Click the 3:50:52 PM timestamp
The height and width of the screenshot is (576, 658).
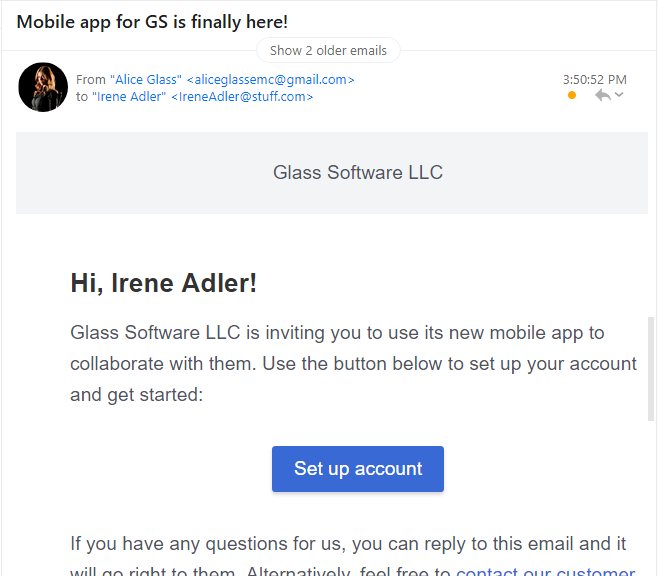(x=595, y=79)
